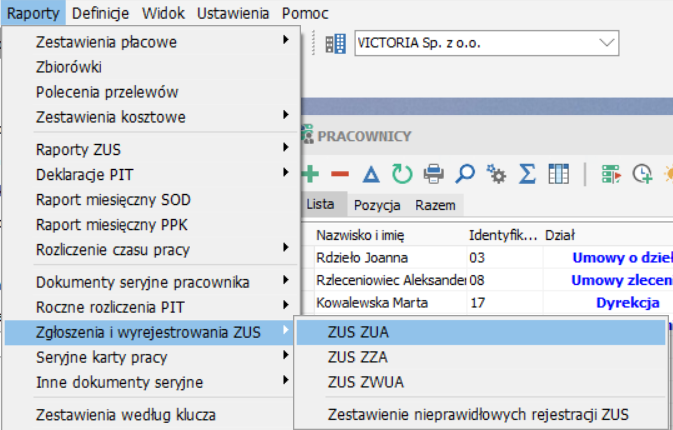
Task: Click the gears settings icon
Action: (x=496, y=174)
